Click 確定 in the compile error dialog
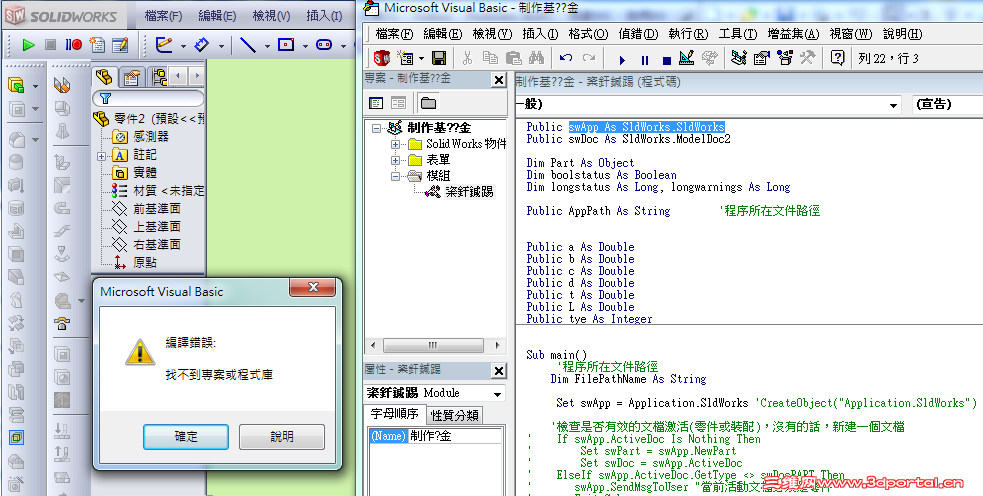Image resolution: width=983 pixels, height=496 pixels. click(x=186, y=436)
